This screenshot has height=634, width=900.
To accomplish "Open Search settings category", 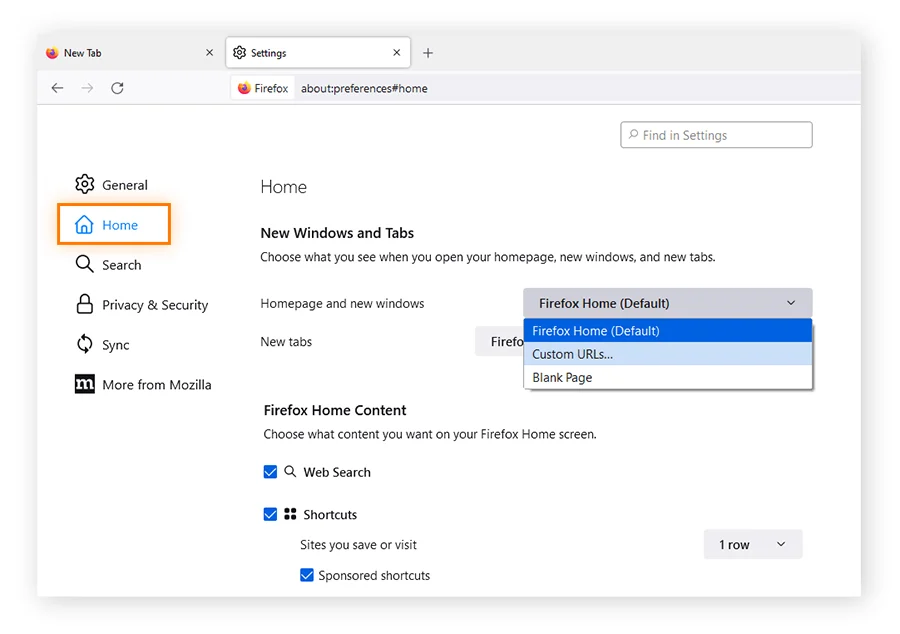I will 108,265.
